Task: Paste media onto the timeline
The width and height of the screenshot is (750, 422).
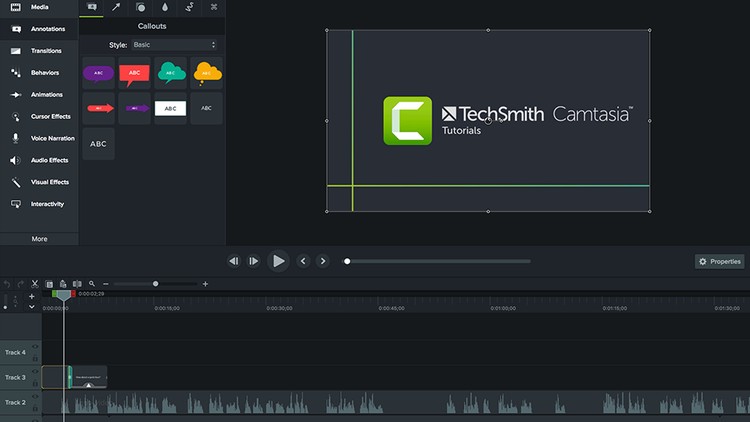Action: pos(63,284)
